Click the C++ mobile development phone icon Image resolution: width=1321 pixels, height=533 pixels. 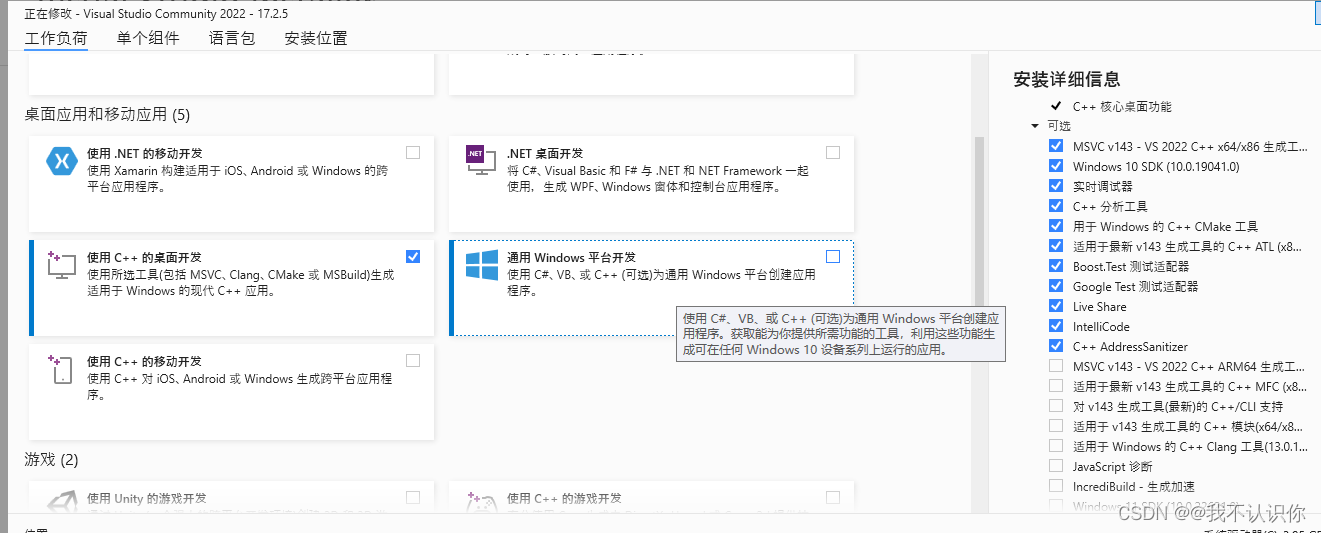point(62,369)
